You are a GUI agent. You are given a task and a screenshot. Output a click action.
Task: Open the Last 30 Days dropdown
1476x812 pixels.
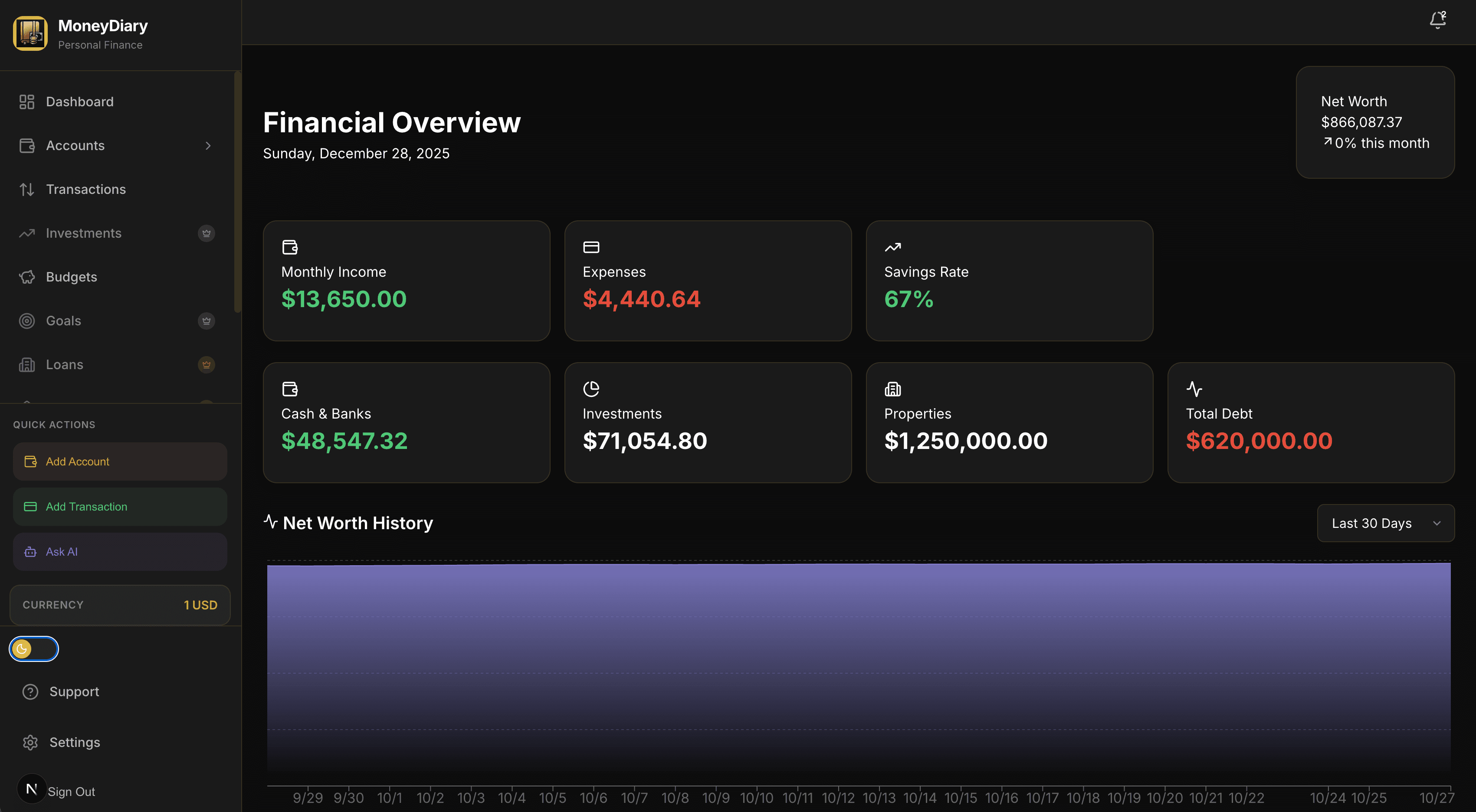click(x=1385, y=523)
